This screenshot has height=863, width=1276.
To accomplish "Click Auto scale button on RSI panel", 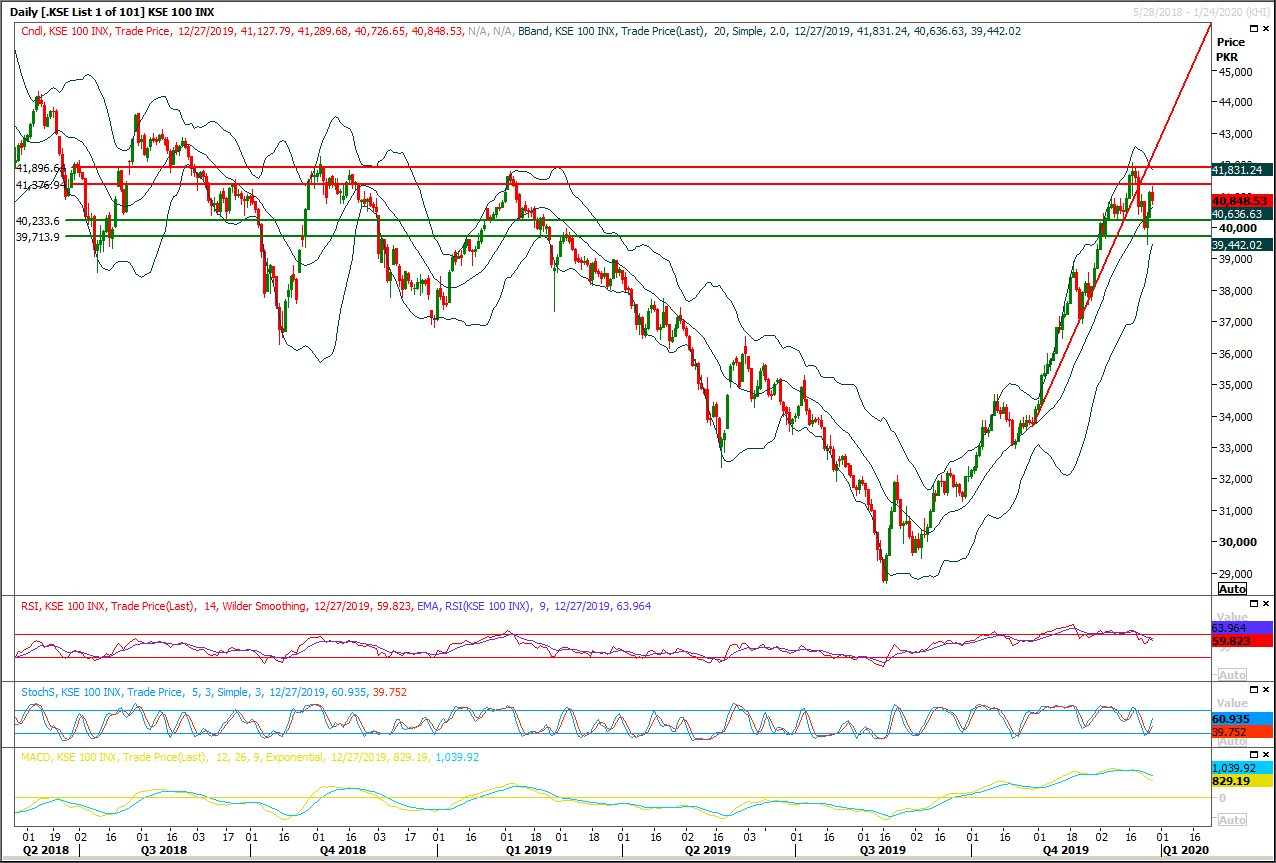I will [1232, 675].
